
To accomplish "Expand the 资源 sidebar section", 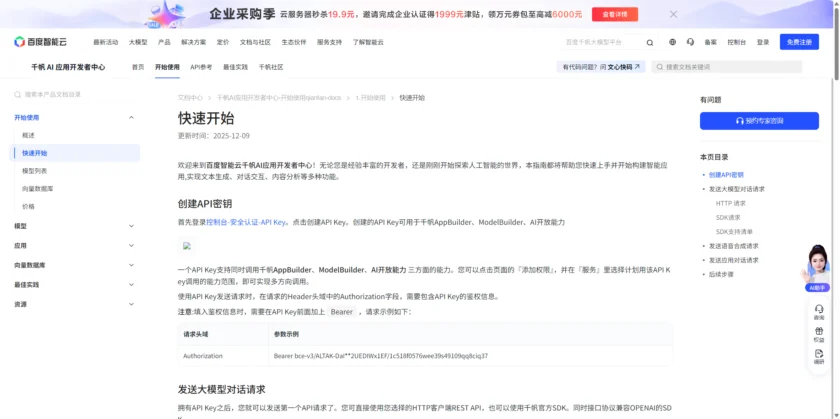I will point(131,304).
